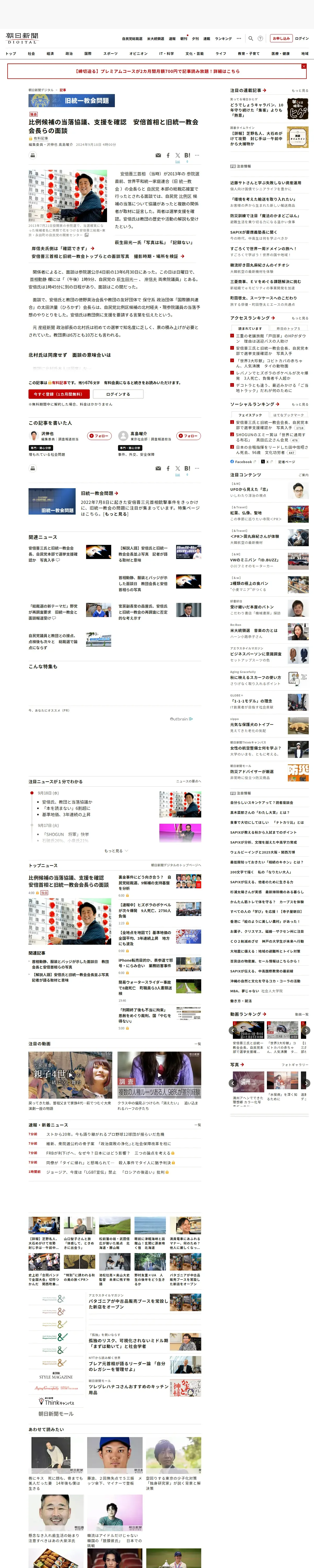Open 経済 section in navigation bar
The width and height of the screenshot is (314, 1568).
click(50, 54)
